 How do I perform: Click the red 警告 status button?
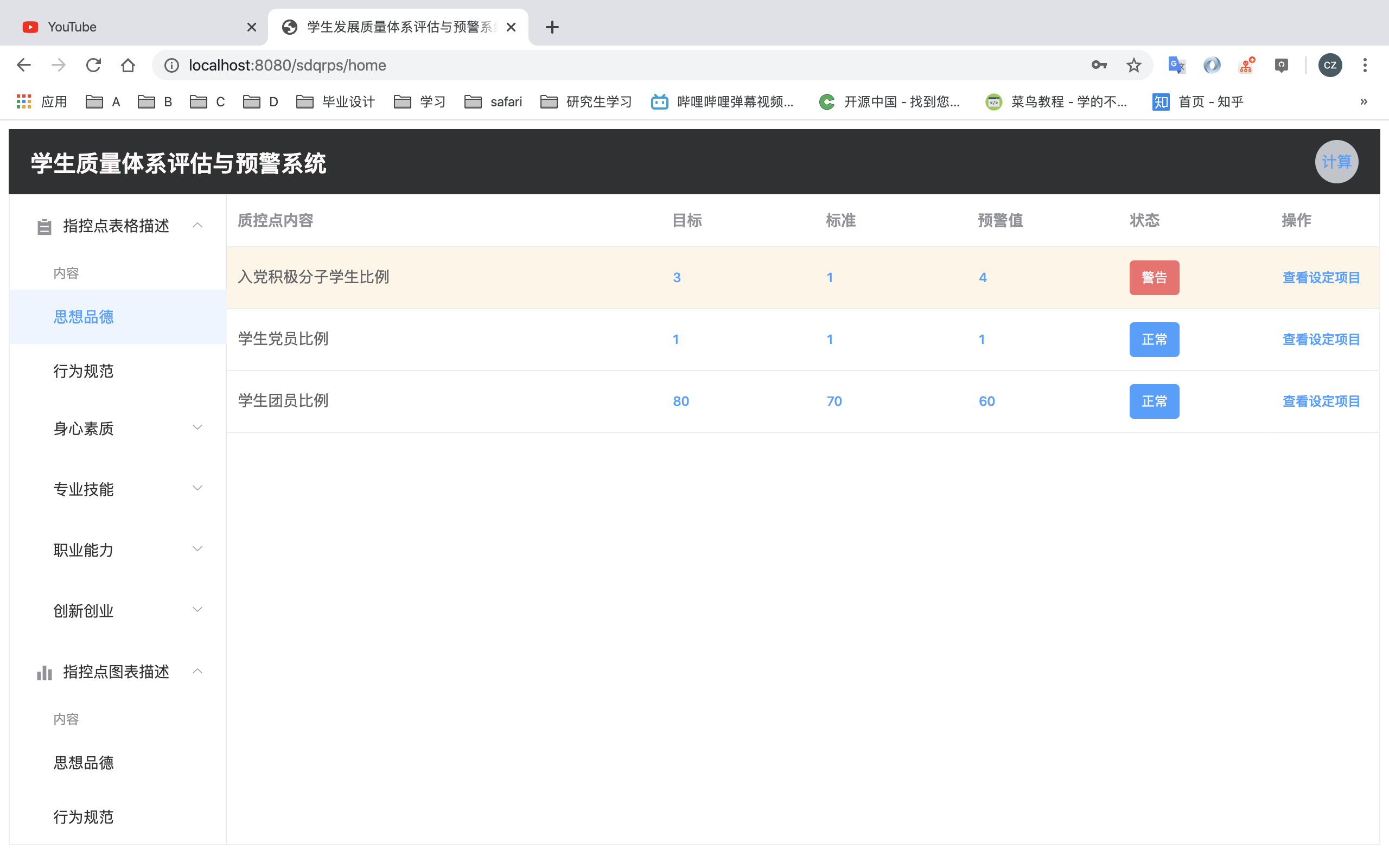pyautogui.click(x=1154, y=278)
